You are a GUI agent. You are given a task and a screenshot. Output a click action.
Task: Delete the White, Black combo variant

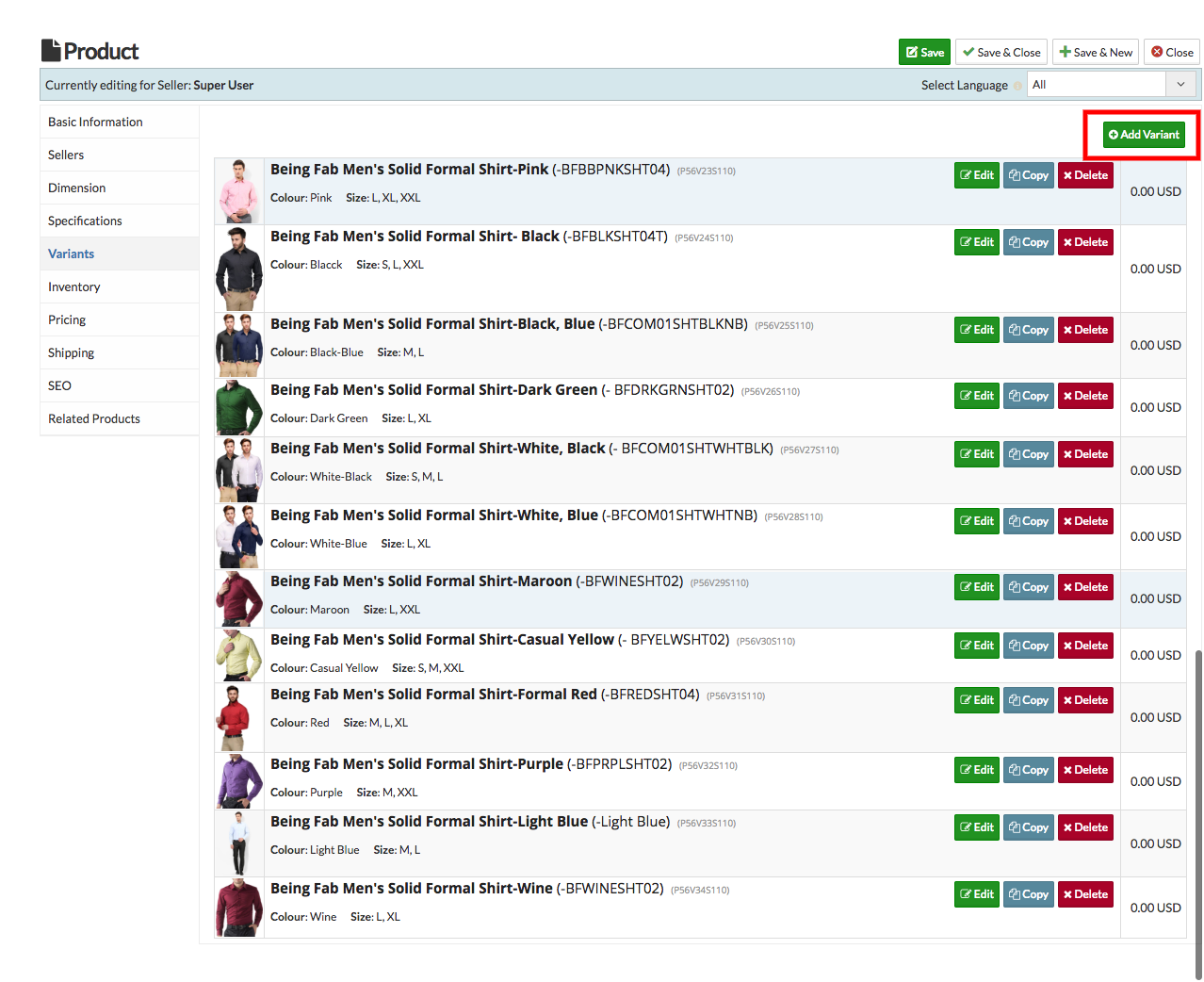pos(1085,454)
